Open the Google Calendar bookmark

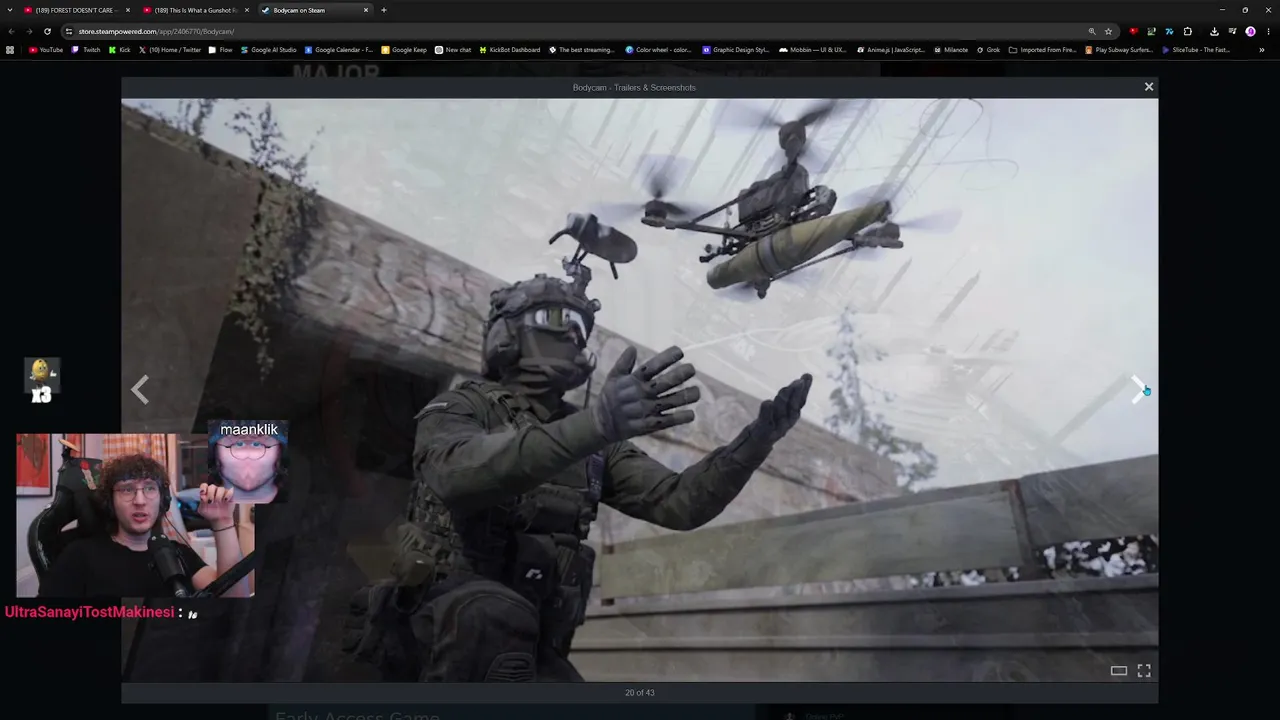[339, 50]
